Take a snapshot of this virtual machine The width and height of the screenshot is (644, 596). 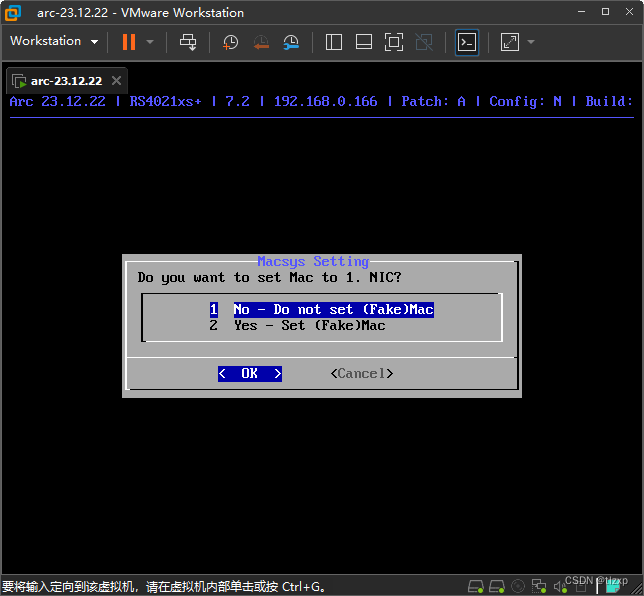click(x=230, y=42)
